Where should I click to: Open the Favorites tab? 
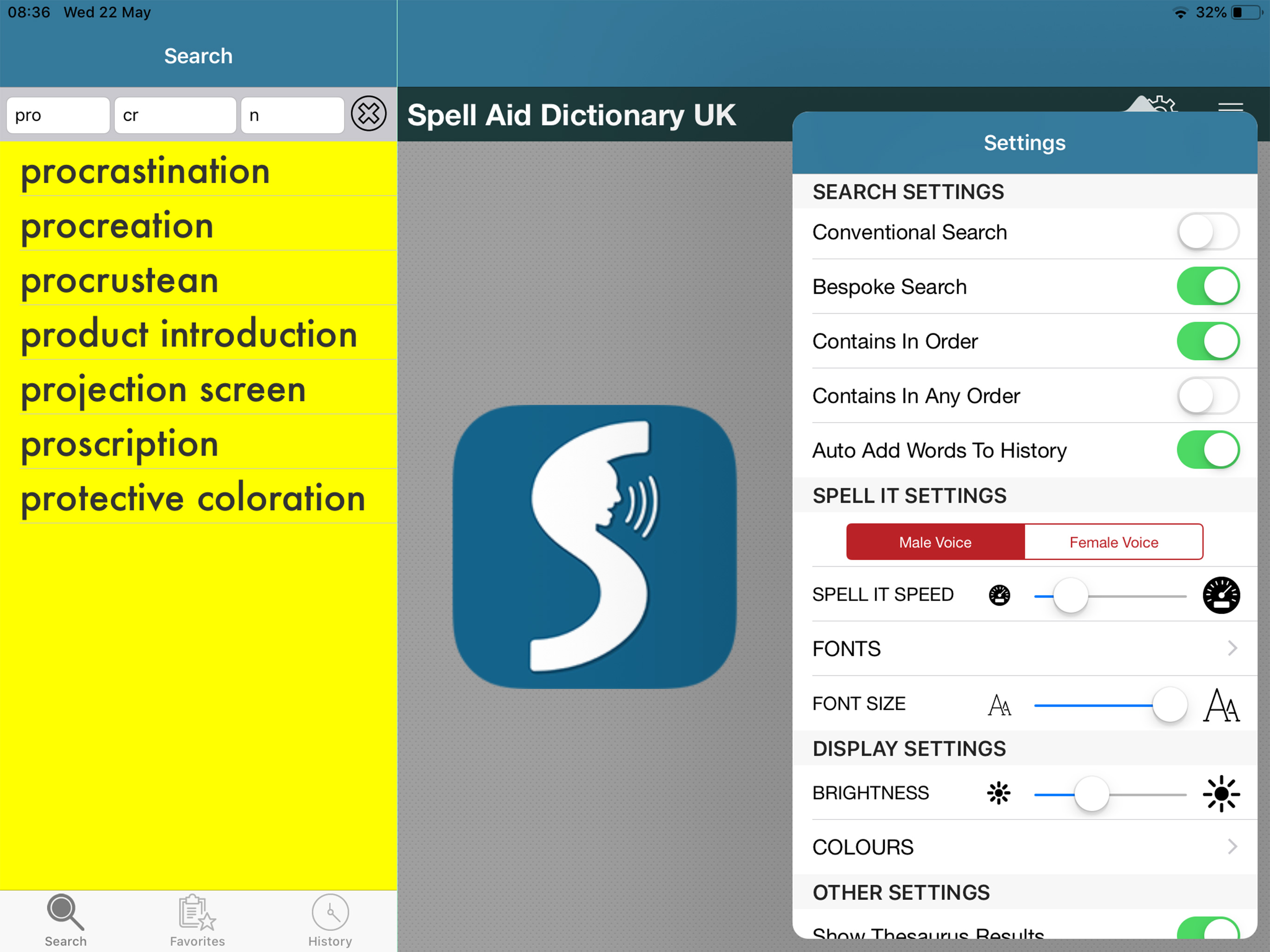pos(198,920)
